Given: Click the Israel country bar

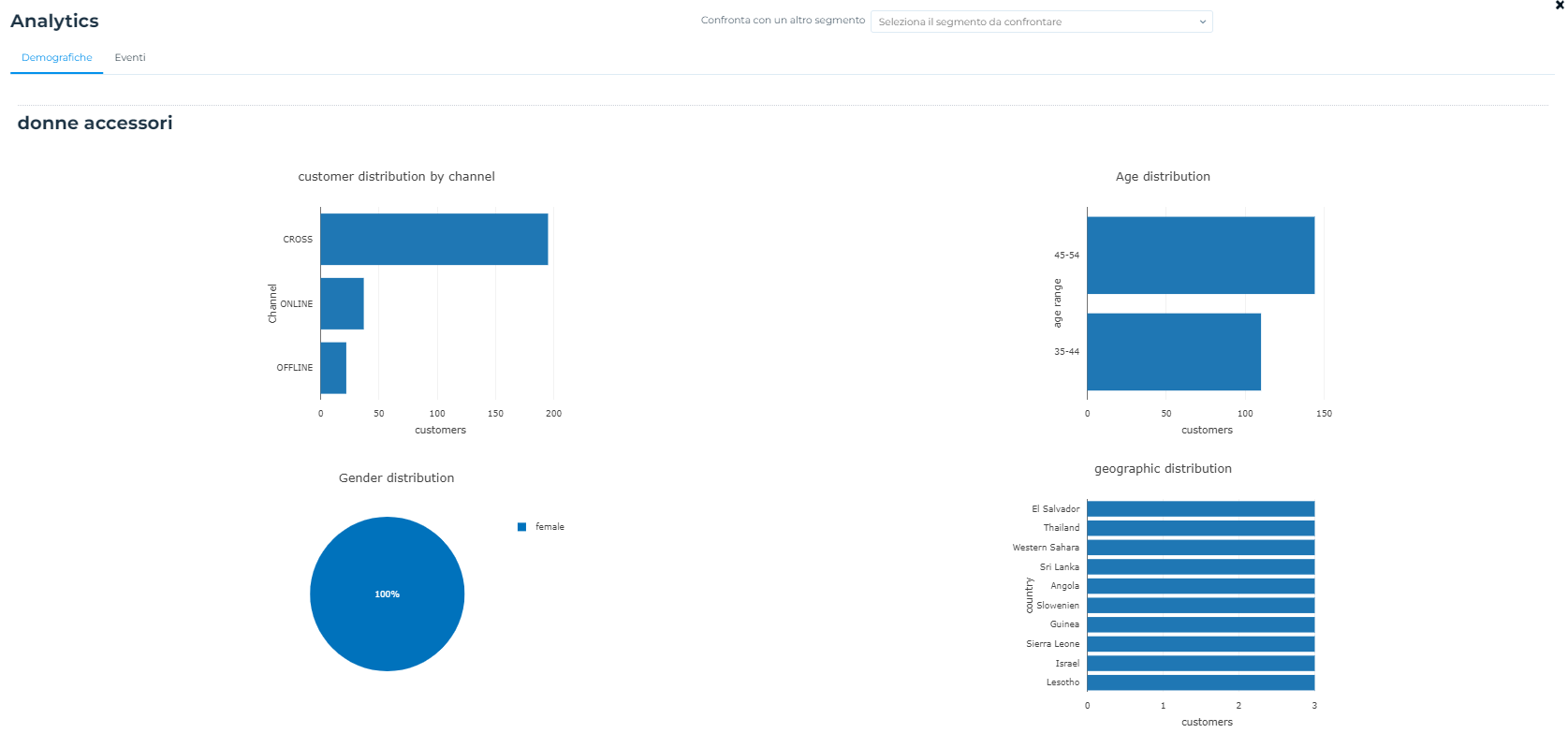Looking at the screenshot, I should (1201, 663).
